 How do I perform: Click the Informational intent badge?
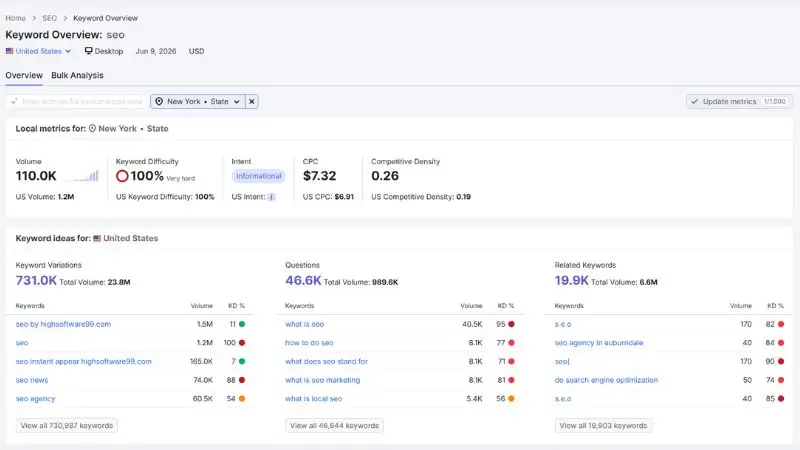coord(259,176)
